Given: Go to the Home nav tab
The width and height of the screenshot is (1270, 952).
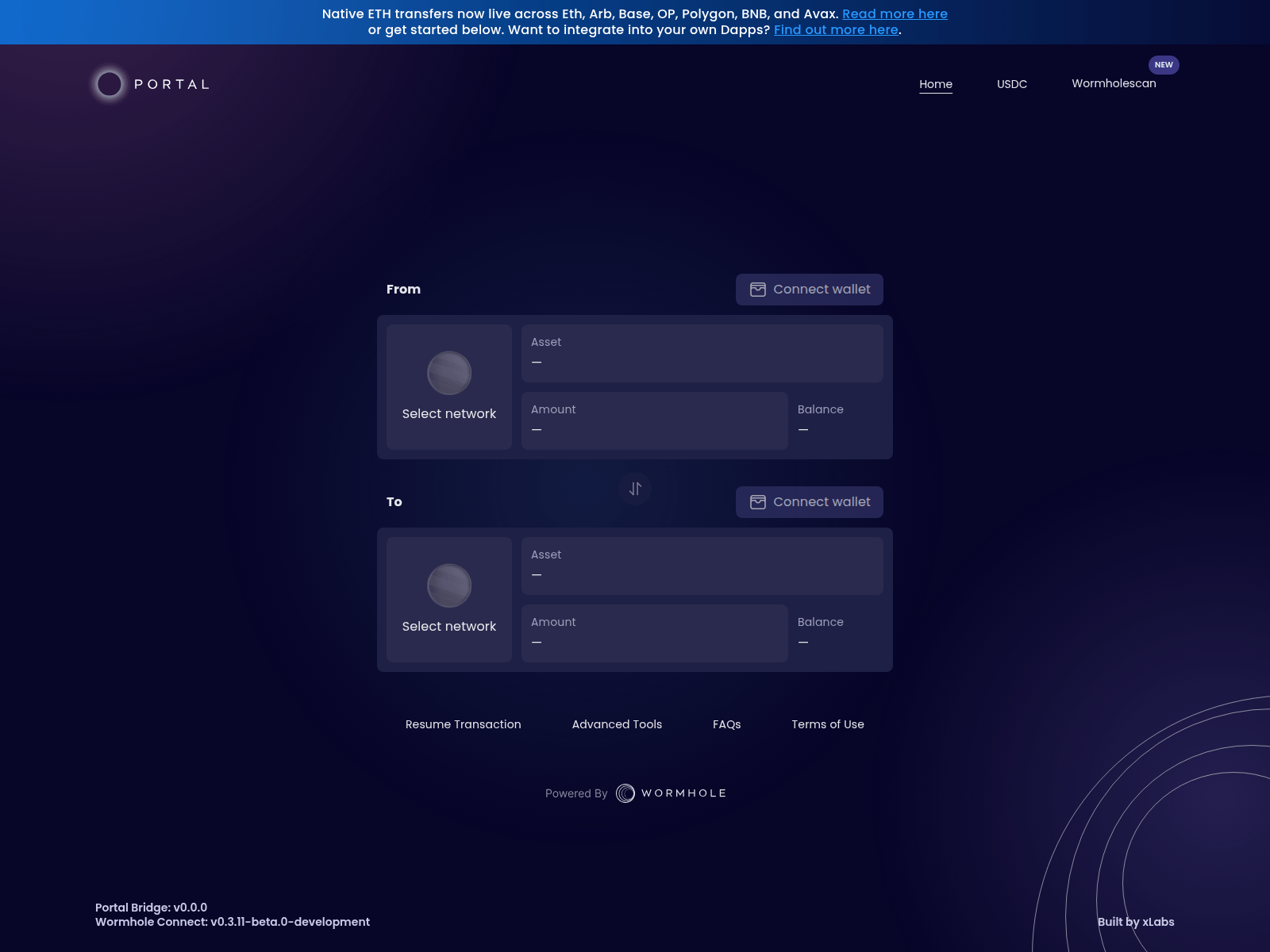Looking at the screenshot, I should tap(936, 84).
